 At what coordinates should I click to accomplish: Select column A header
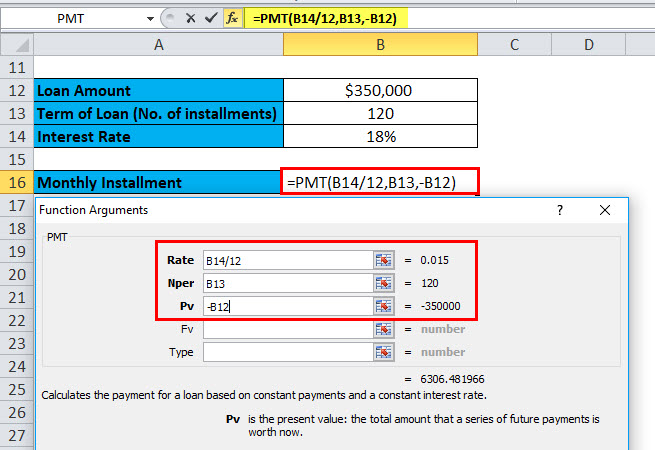click(158, 45)
